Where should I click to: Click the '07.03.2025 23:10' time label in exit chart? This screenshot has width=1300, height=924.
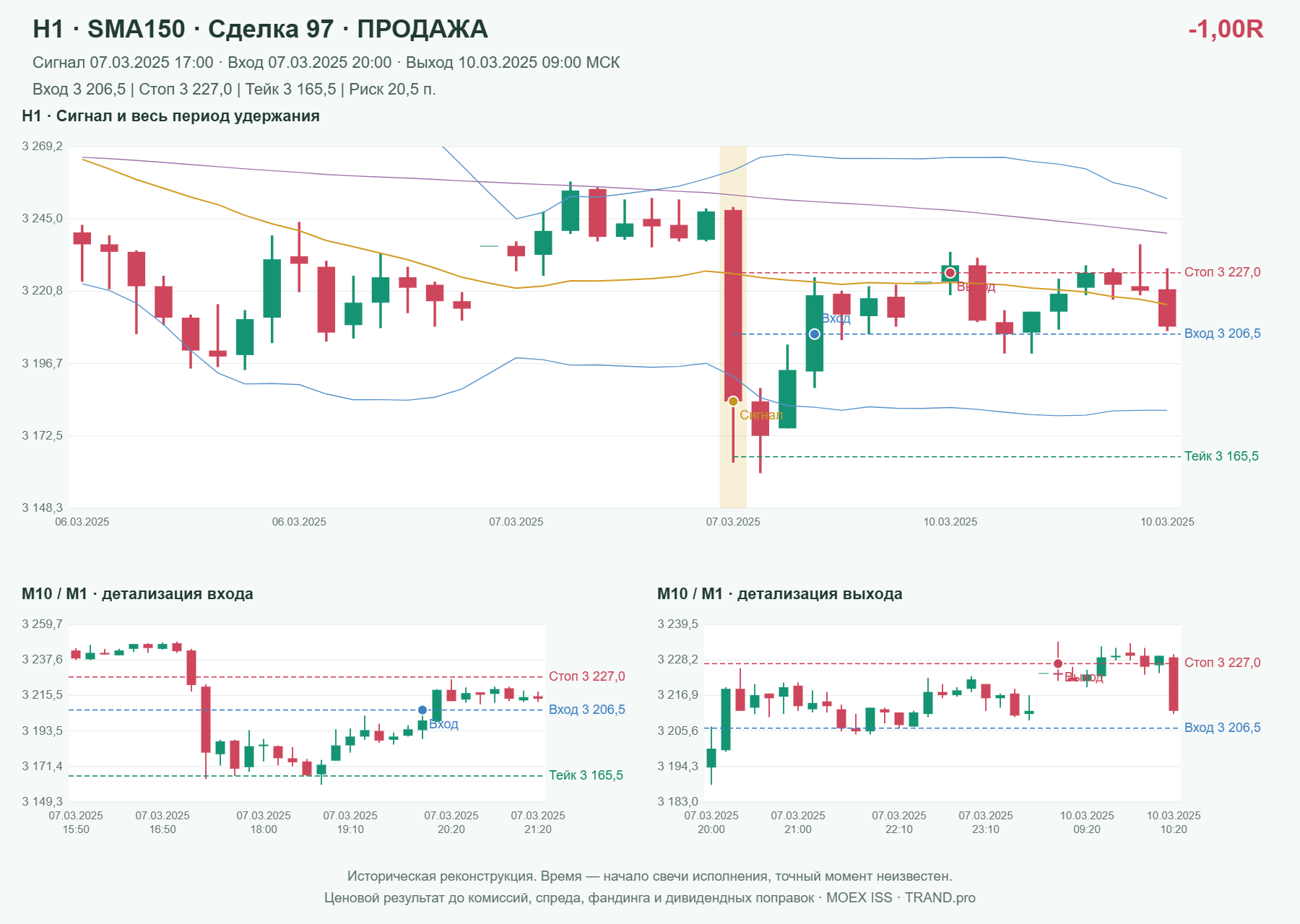click(986, 822)
